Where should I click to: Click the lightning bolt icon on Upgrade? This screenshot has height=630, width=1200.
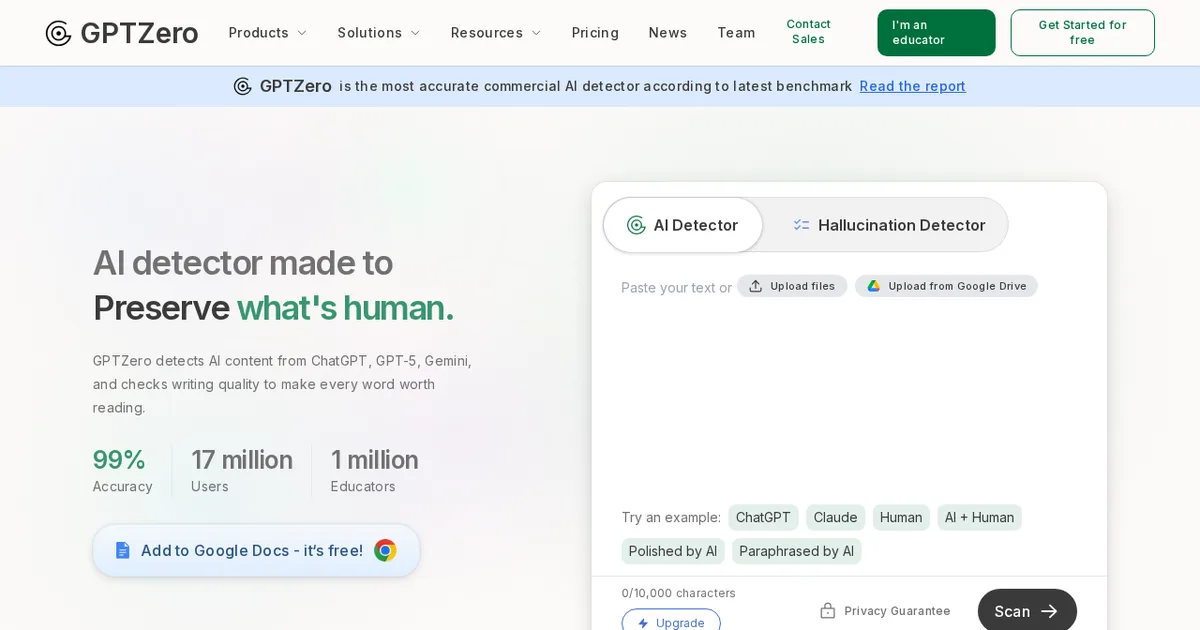point(643,623)
